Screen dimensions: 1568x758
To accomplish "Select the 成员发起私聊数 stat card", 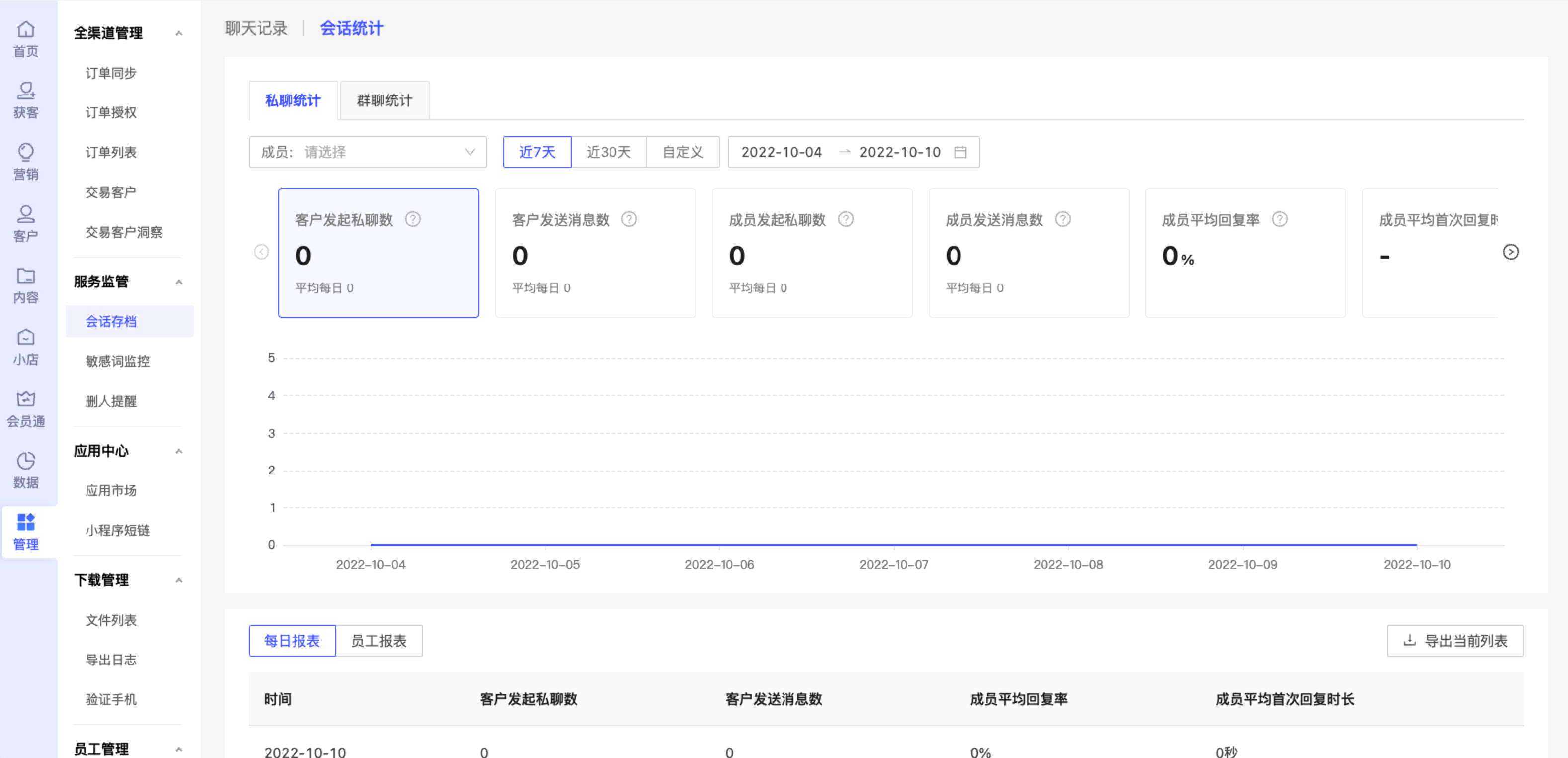I will (x=812, y=253).
